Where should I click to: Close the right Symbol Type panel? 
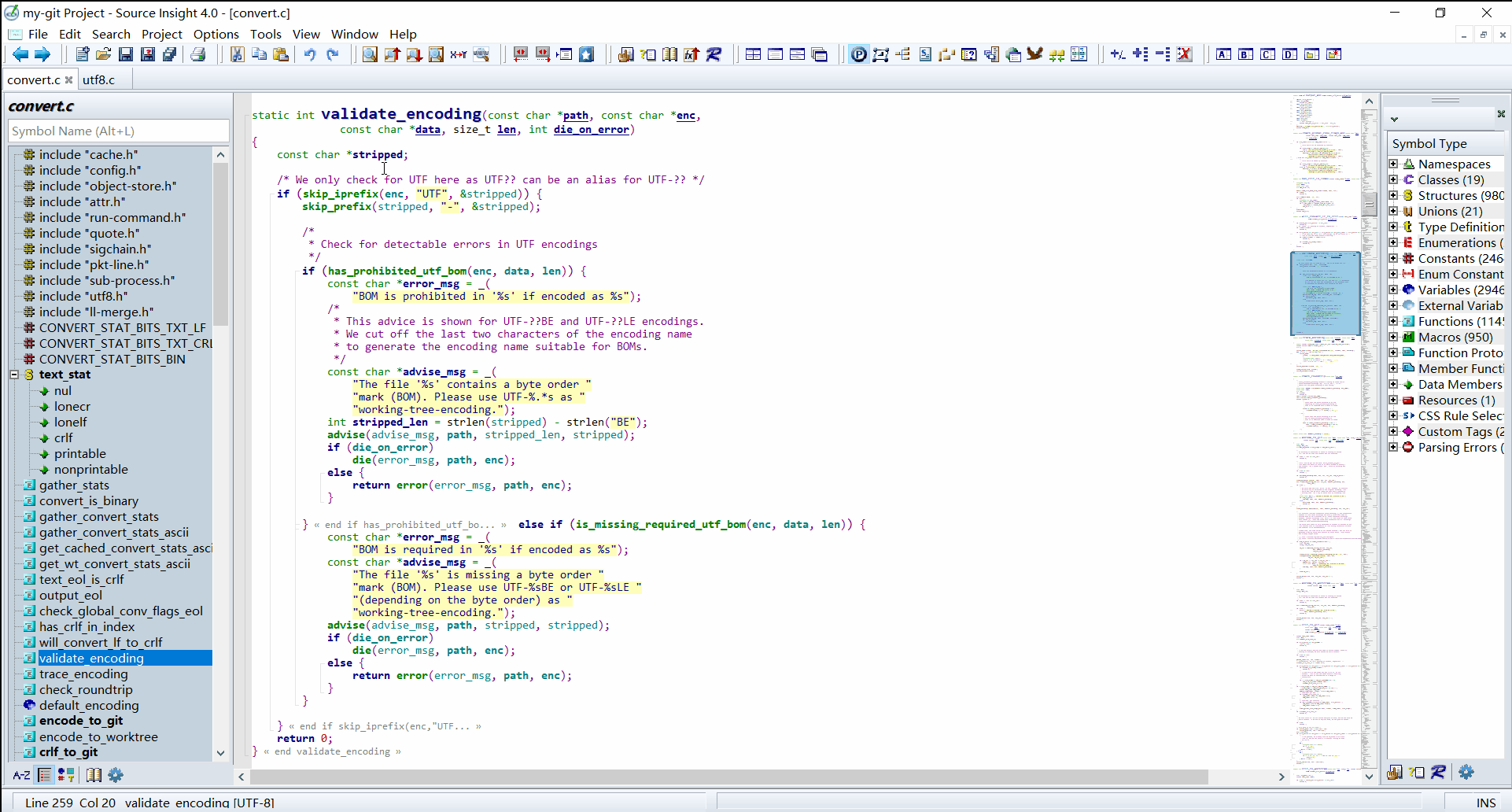click(x=1501, y=114)
